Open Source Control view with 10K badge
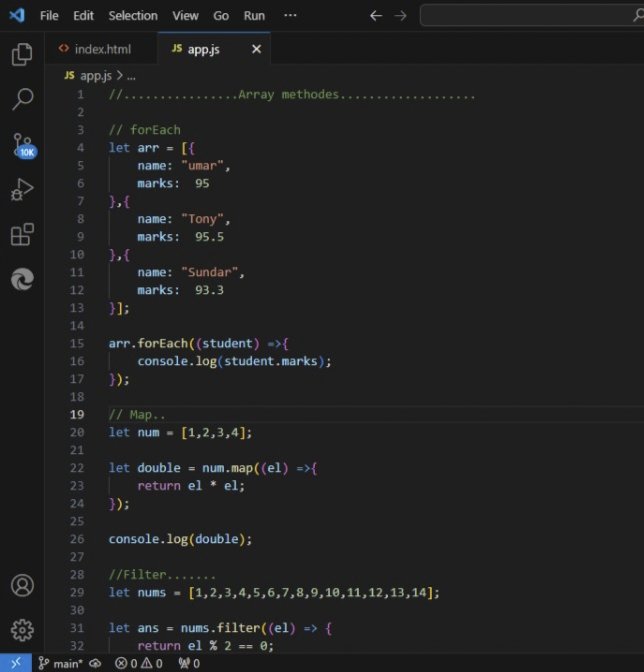 point(24,146)
